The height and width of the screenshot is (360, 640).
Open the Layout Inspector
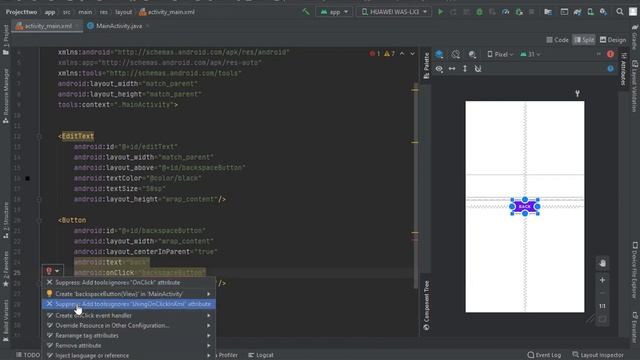(598, 355)
